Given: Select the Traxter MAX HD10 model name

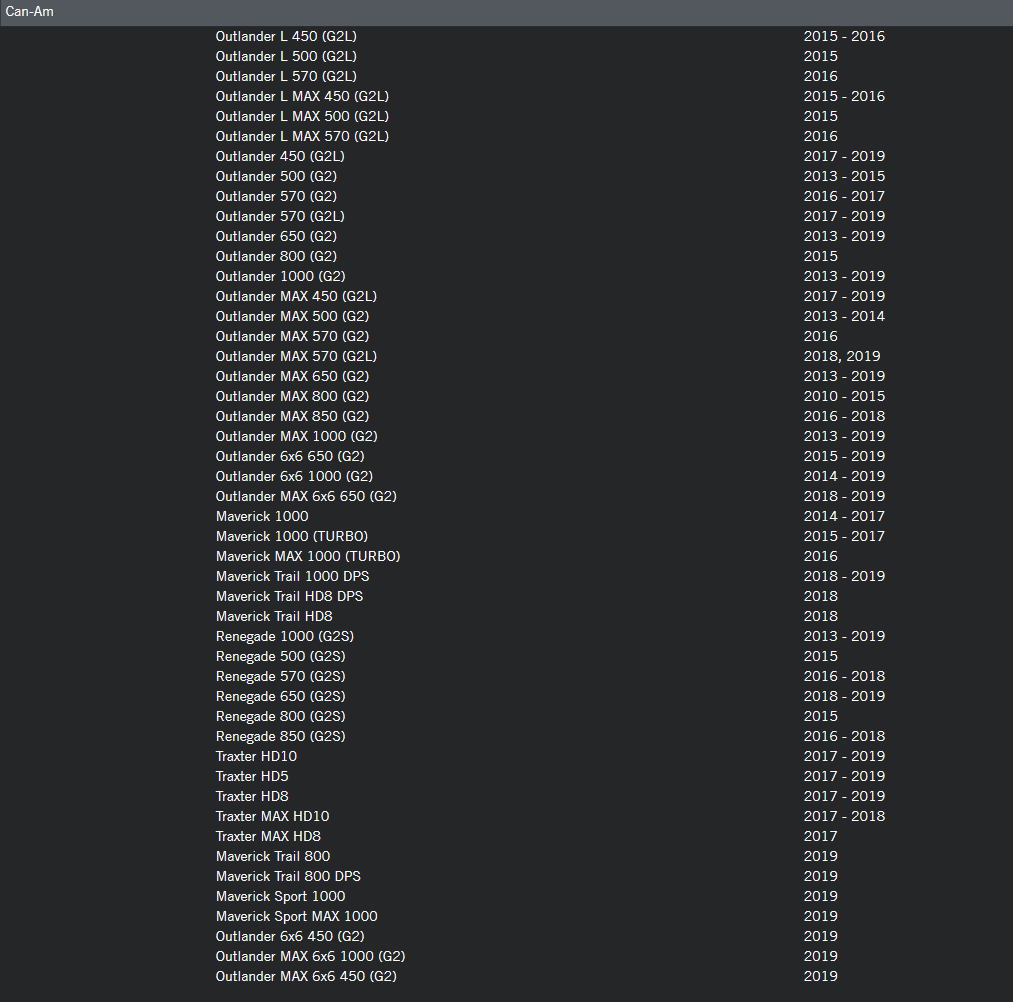Looking at the screenshot, I should pyautogui.click(x=273, y=817).
